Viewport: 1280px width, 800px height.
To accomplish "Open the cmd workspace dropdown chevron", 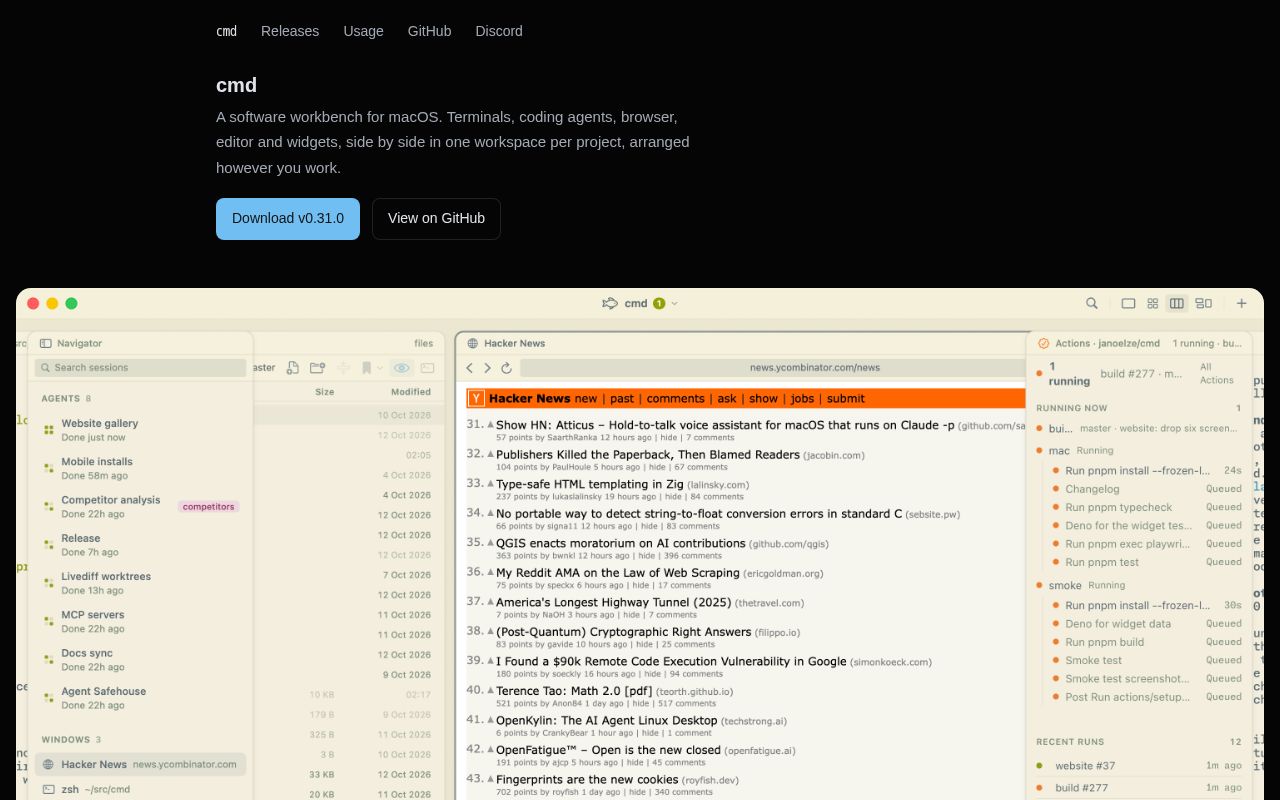I will click(x=674, y=303).
